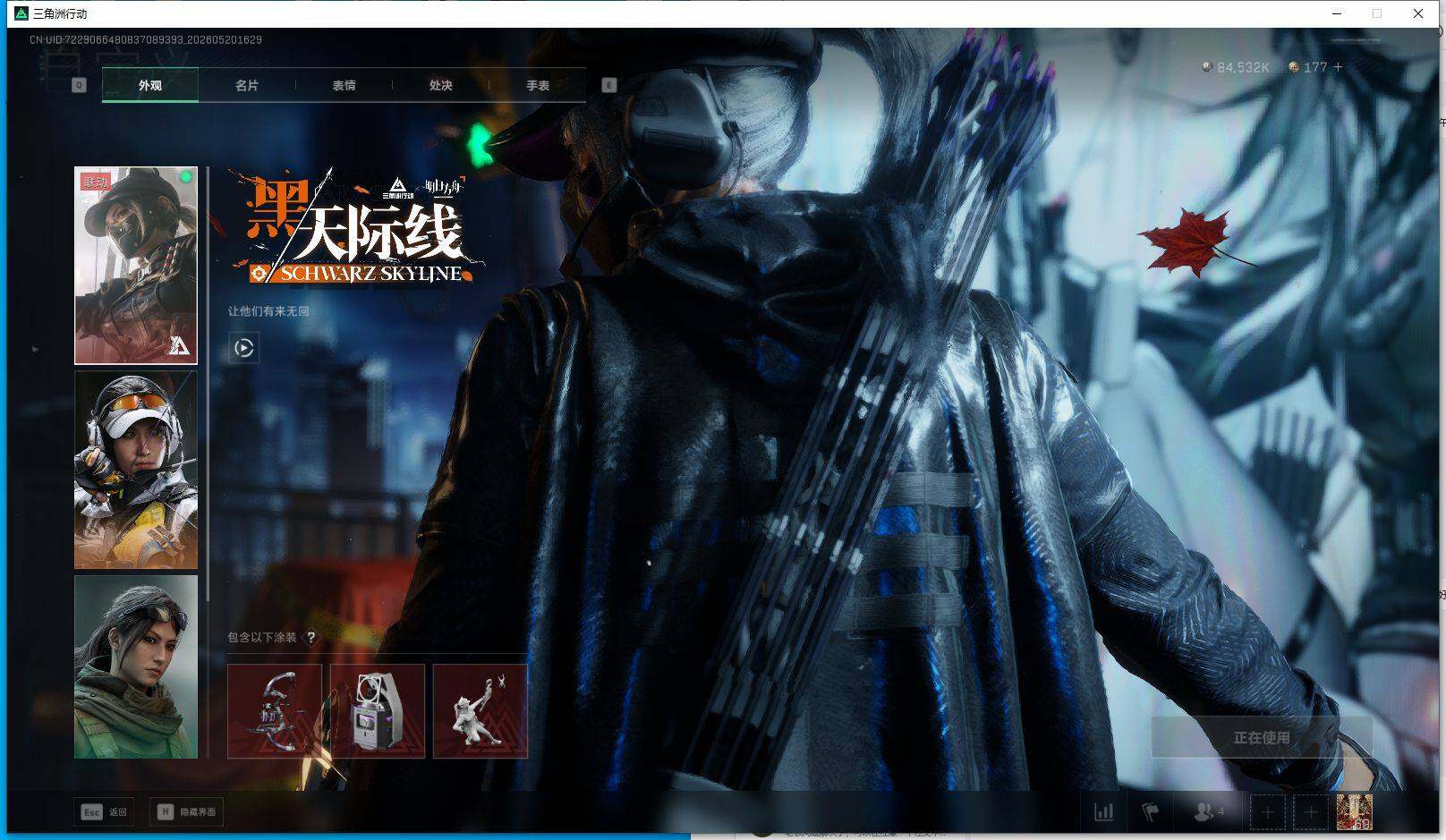This screenshot has width=1446, height=840.
Task: Click the E next-tab key hint
Action: (x=609, y=85)
